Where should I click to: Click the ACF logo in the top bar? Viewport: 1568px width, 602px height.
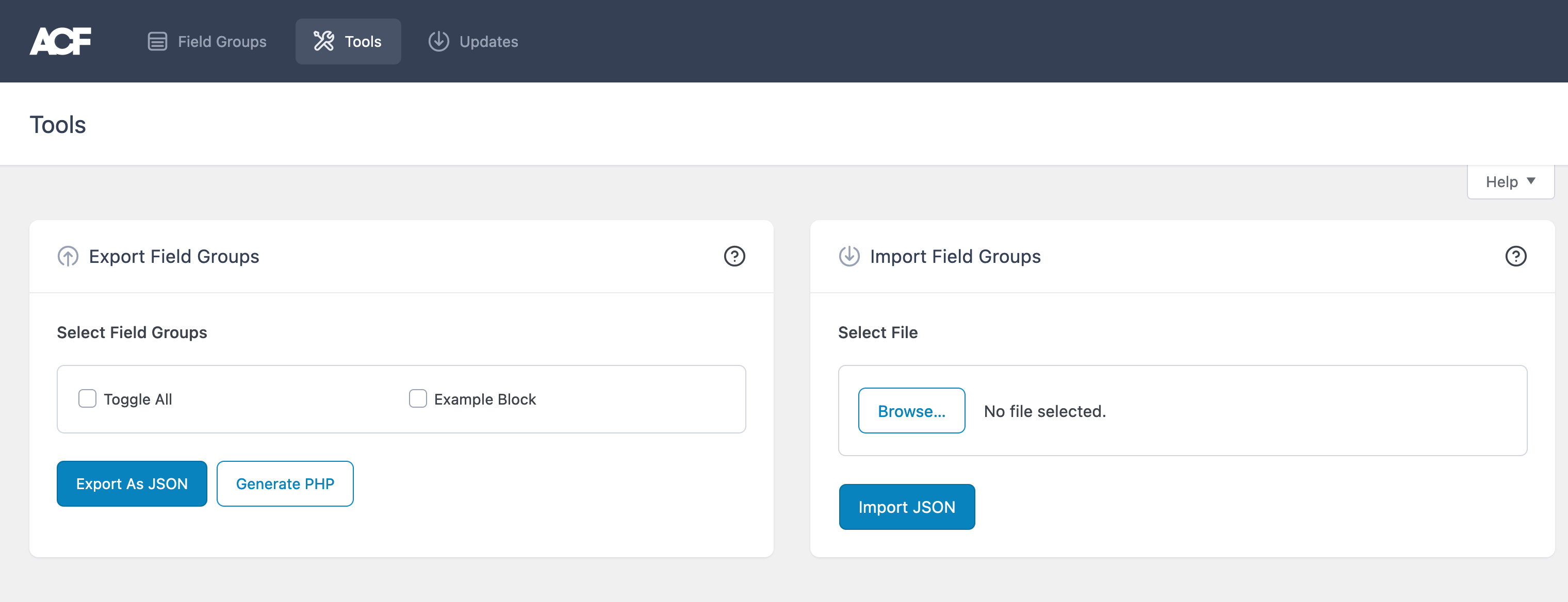pyautogui.click(x=61, y=41)
